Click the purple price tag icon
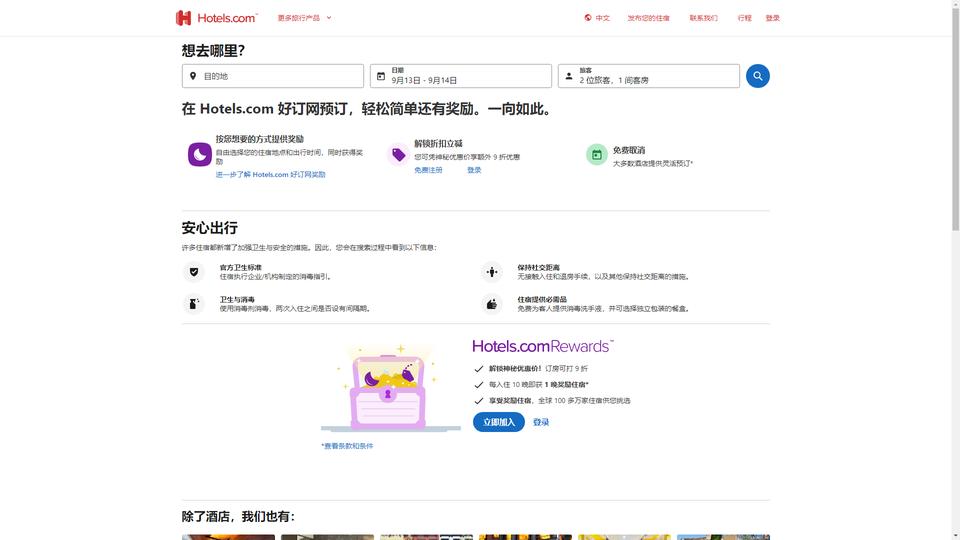This screenshot has width=960, height=540. [x=399, y=155]
